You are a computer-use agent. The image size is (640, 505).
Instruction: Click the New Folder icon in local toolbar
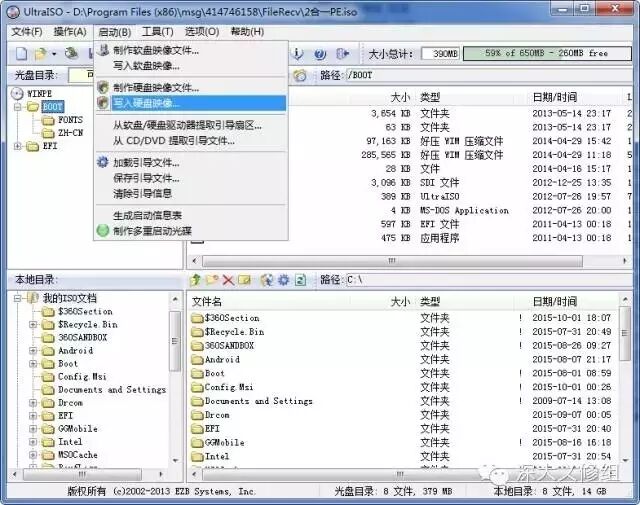(212, 280)
